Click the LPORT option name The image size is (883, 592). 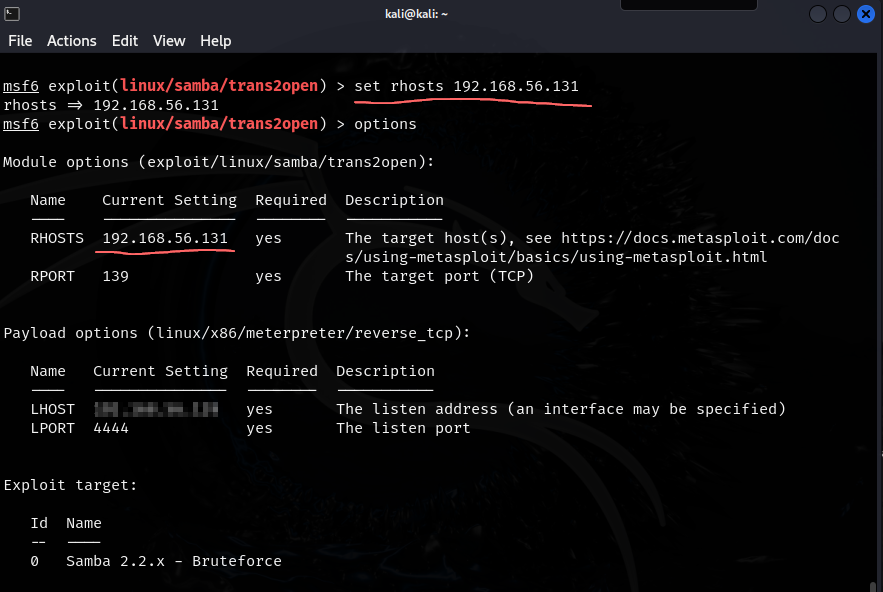pos(52,429)
